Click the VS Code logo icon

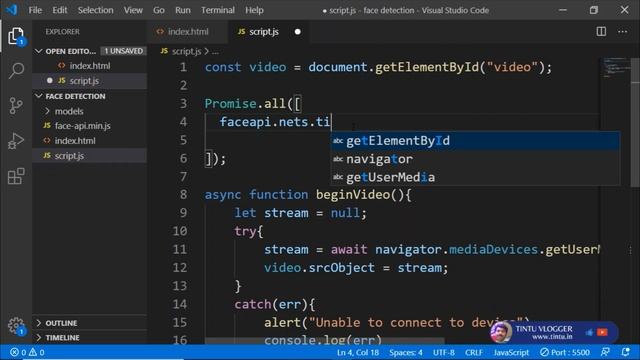(11, 10)
